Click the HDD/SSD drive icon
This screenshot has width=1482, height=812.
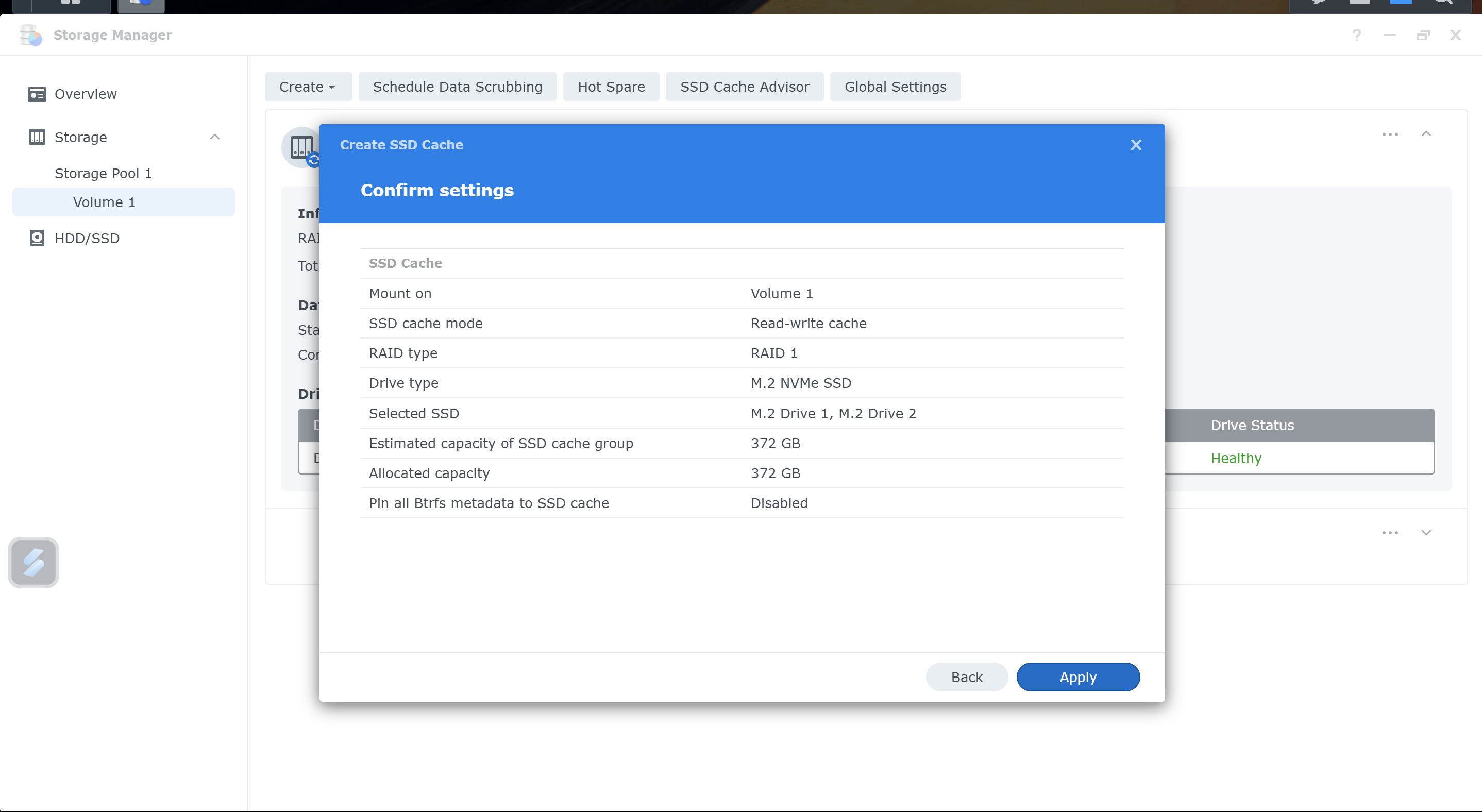(x=37, y=238)
